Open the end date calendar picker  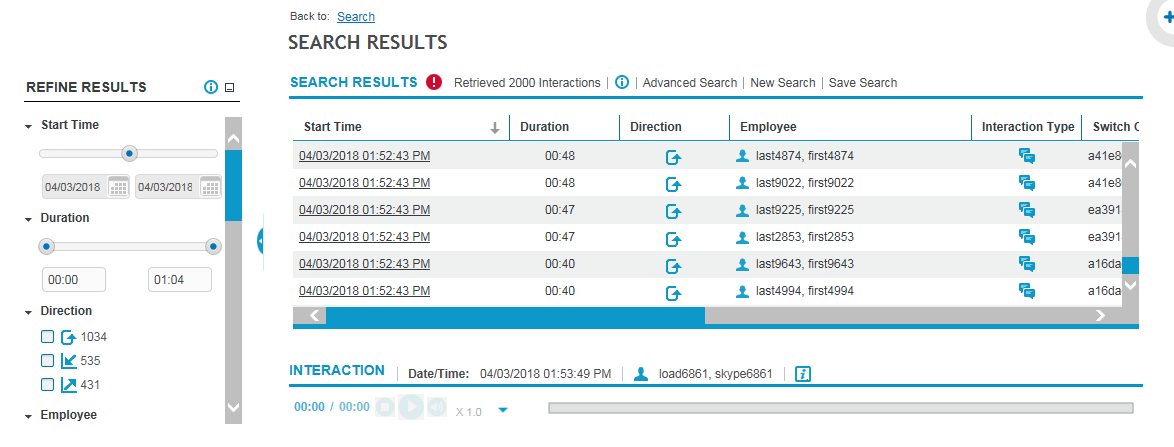(210, 187)
